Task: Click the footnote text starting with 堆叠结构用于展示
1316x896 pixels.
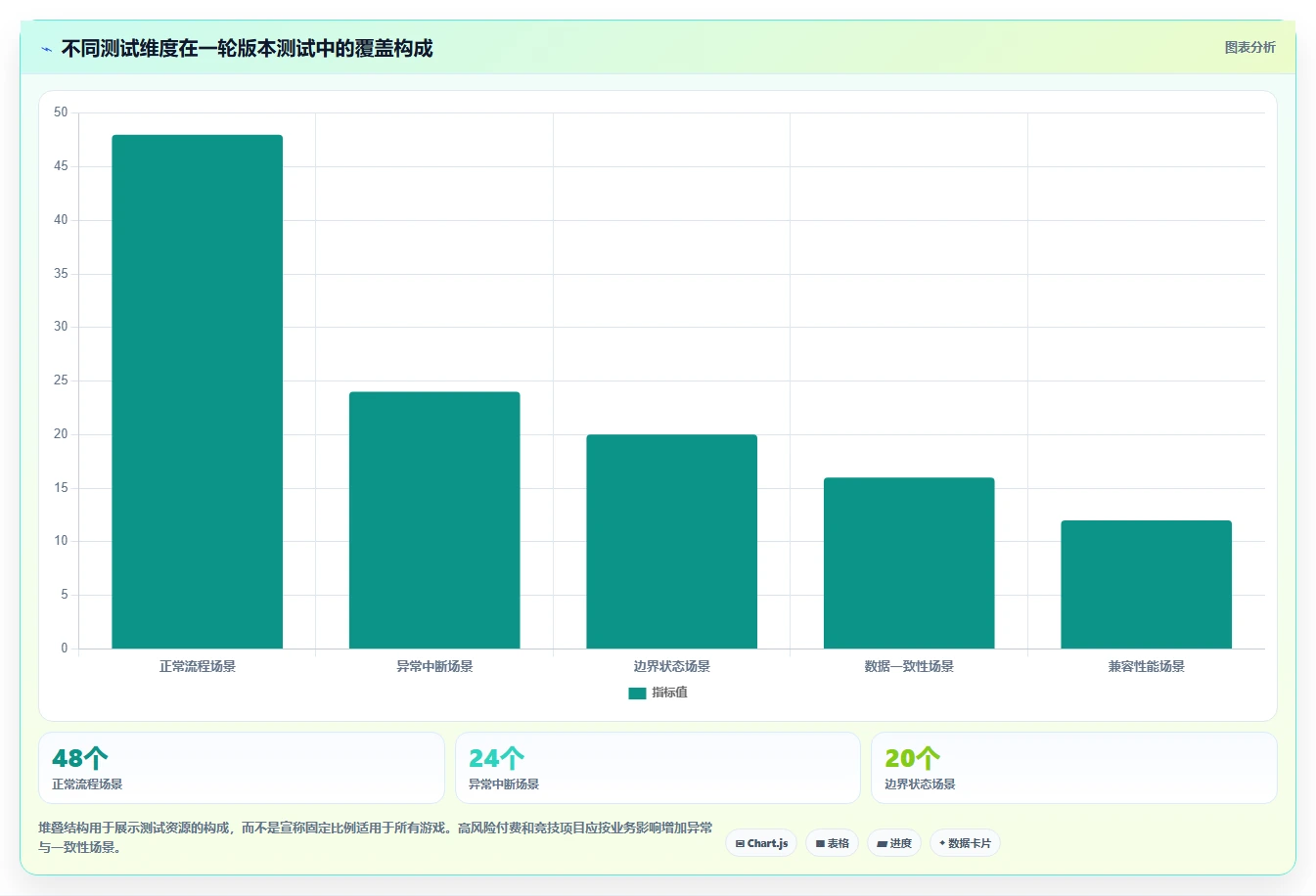Action: point(375,837)
